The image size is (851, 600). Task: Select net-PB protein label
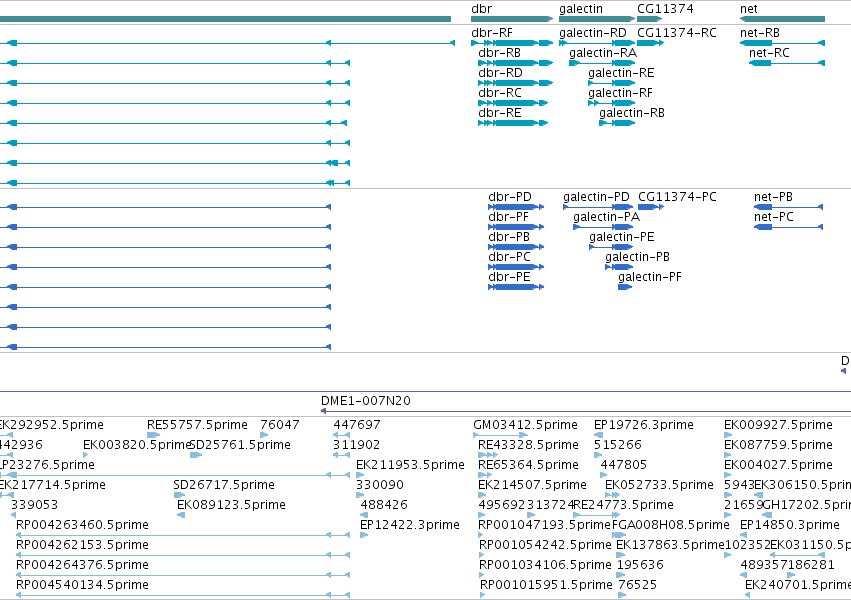(x=773, y=197)
